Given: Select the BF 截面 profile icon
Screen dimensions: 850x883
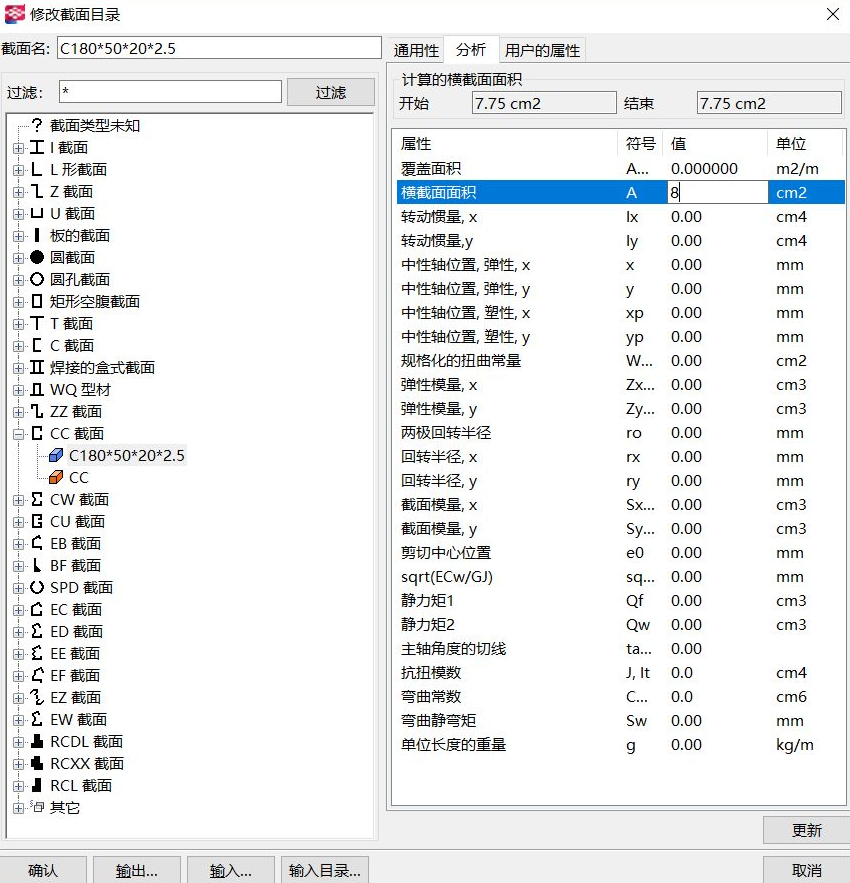Looking at the screenshot, I should 37,565.
